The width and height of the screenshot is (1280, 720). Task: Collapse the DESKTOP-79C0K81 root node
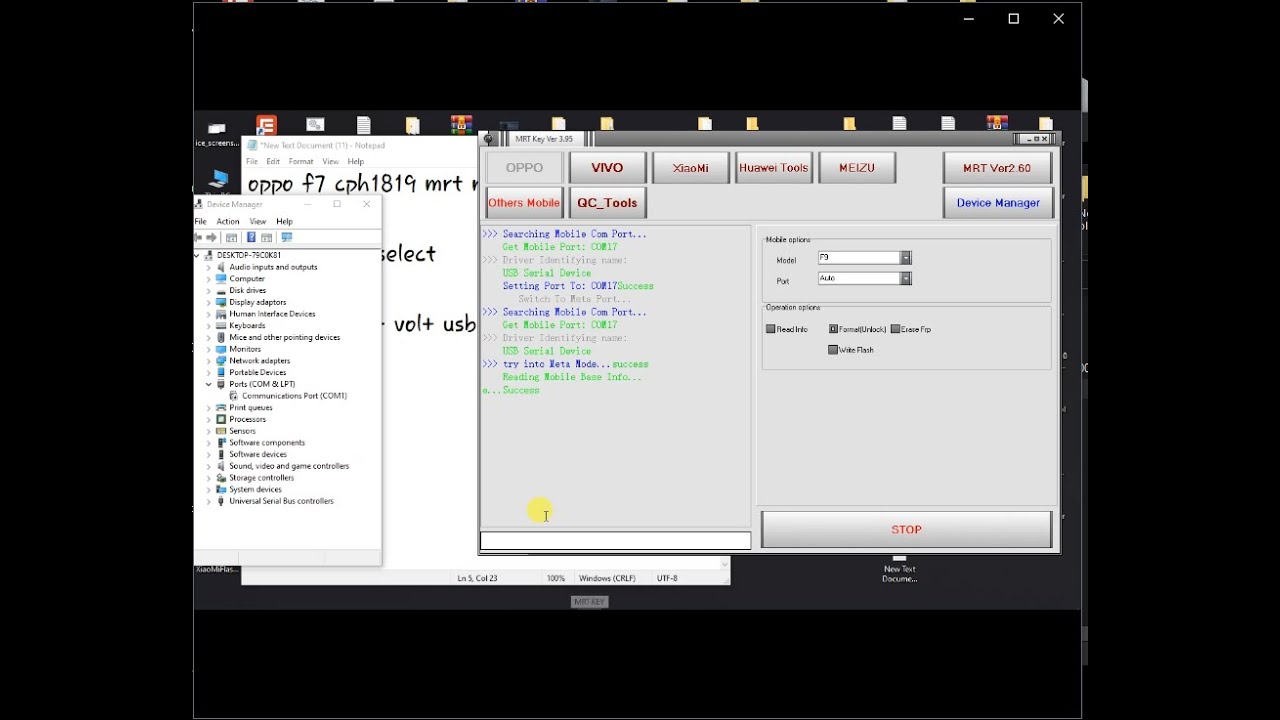tap(197, 255)
